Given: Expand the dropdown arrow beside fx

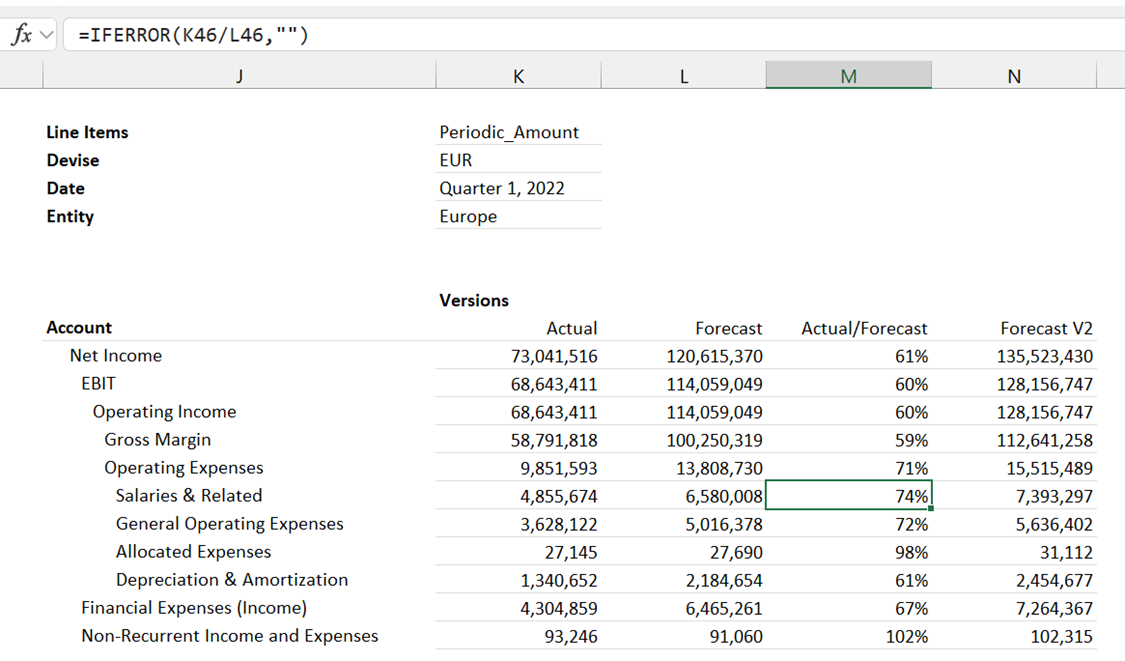Looking at the screenshot, I should coord(47,36).
